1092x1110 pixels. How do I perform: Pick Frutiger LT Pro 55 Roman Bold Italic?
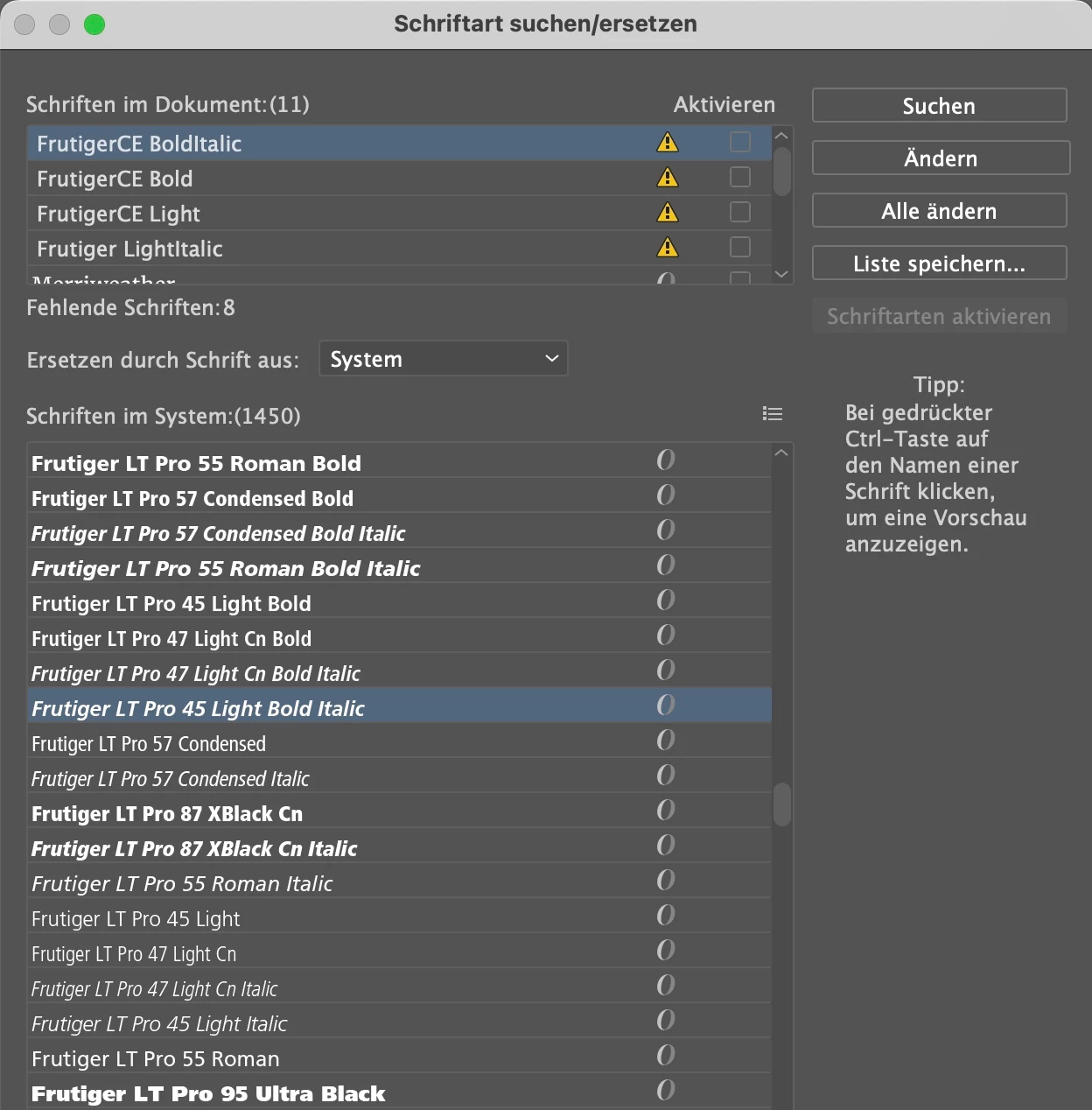click(399, 567)
